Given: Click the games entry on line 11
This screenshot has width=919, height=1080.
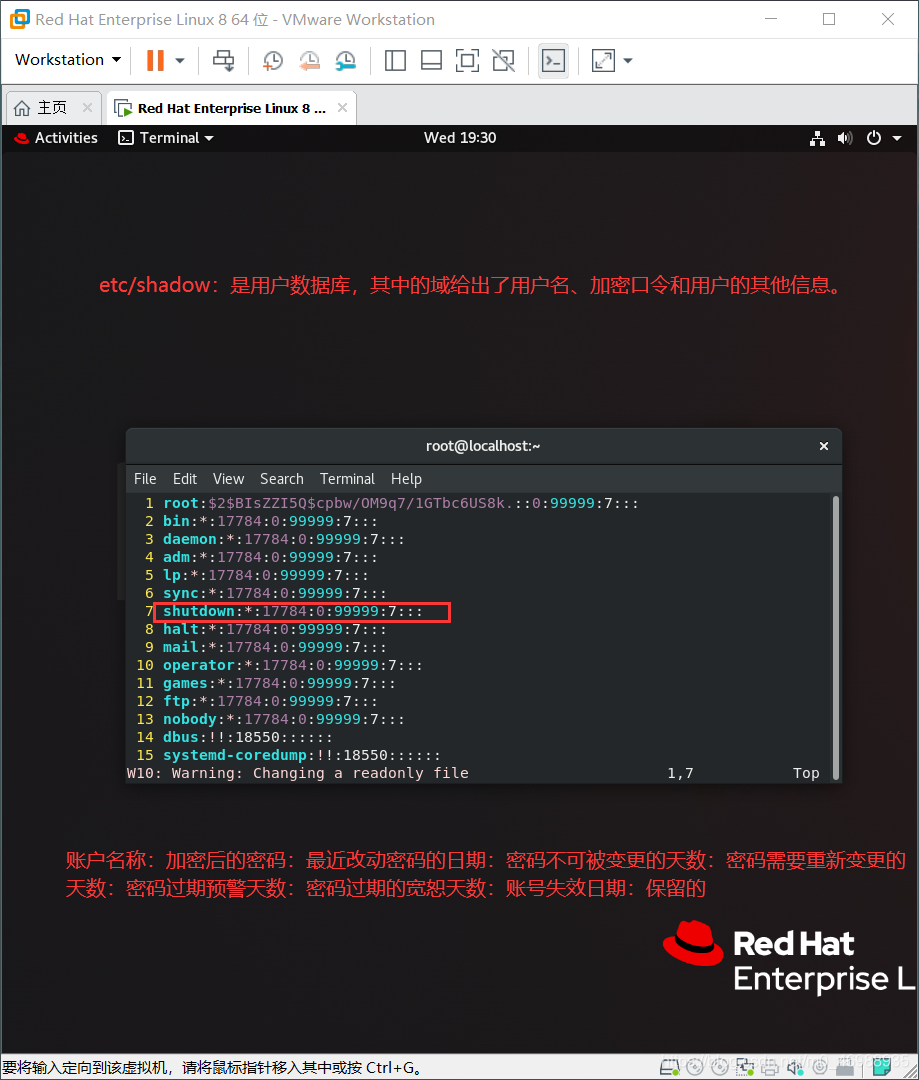Looking at the screenshot, I should pyautogui.click(x=279, y=683).
